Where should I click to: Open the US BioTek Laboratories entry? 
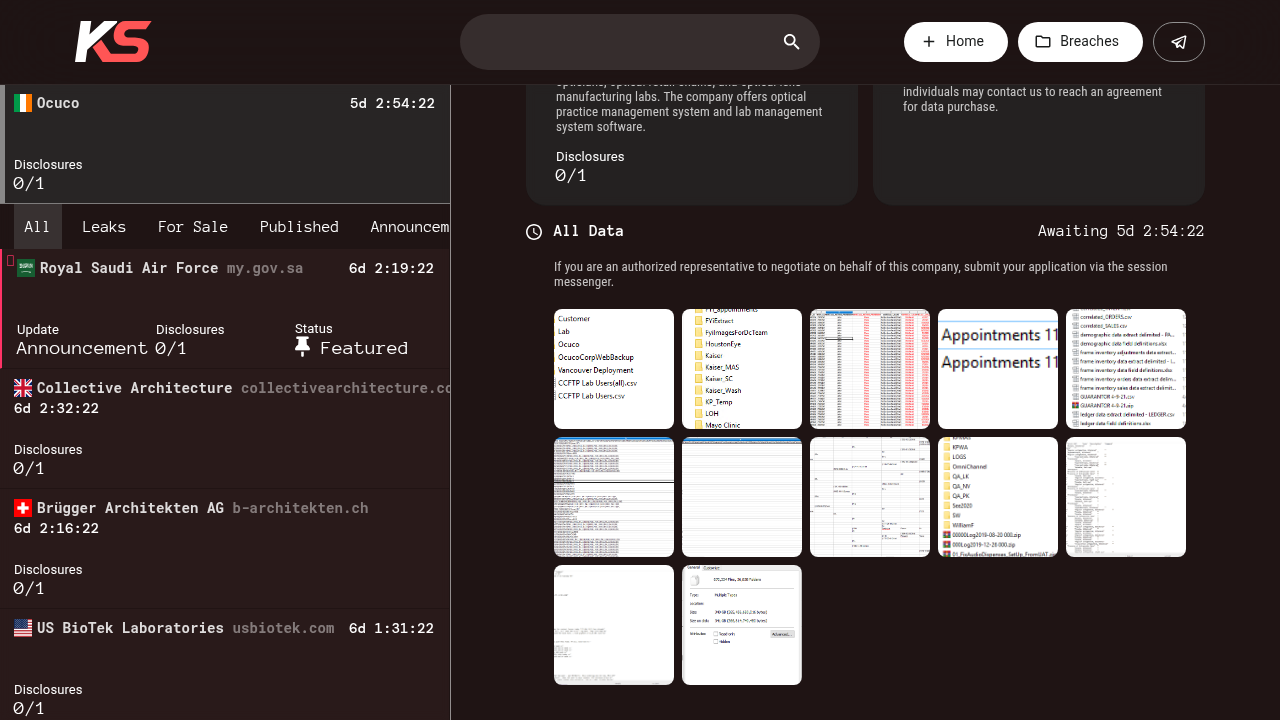point(225,665)
